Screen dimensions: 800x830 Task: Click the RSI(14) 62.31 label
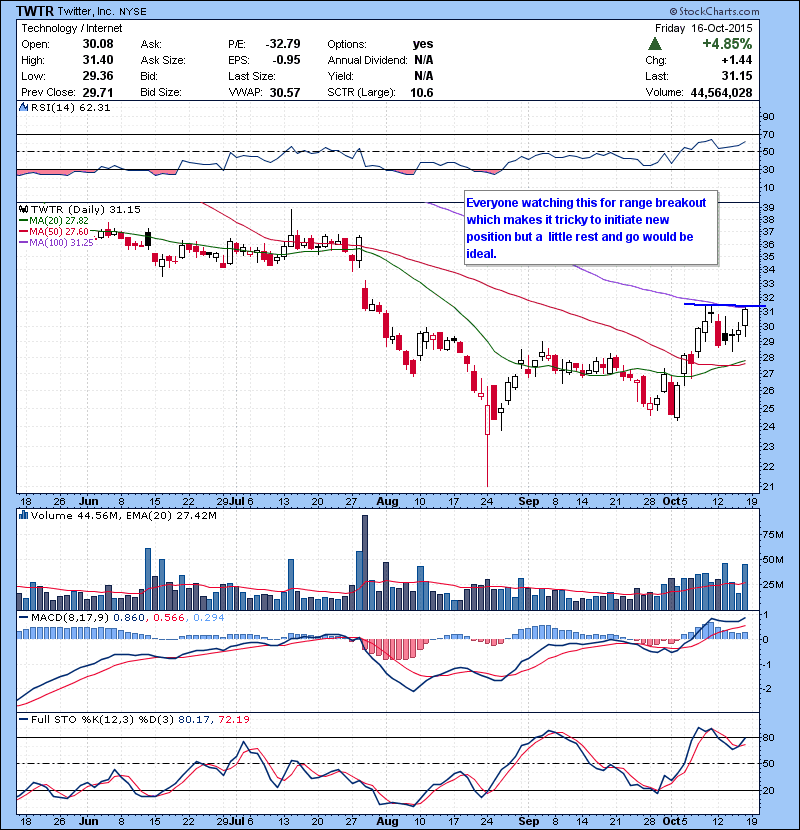(70, 107)
